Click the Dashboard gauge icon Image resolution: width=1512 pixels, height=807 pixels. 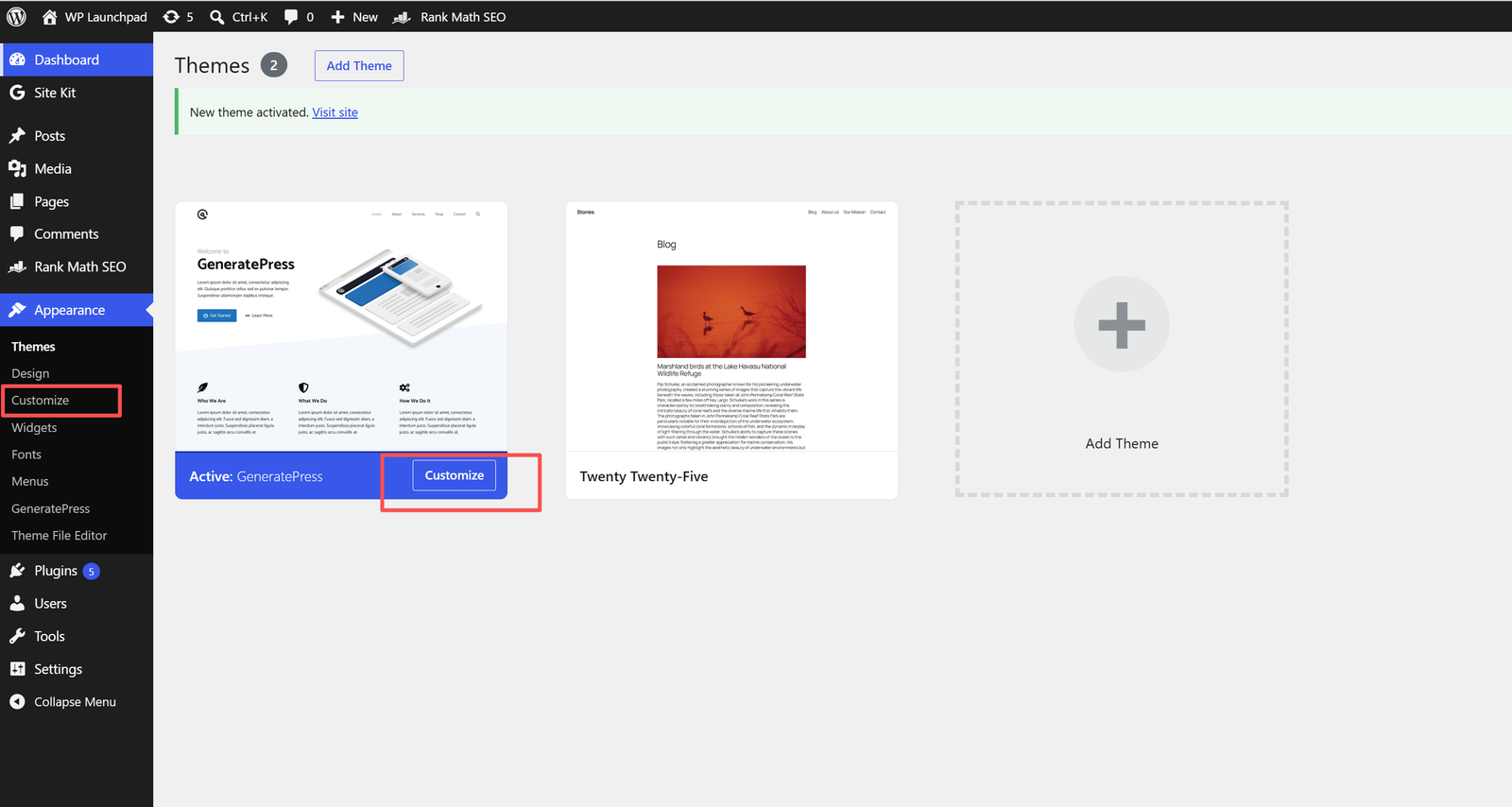[x=17, y=60]
